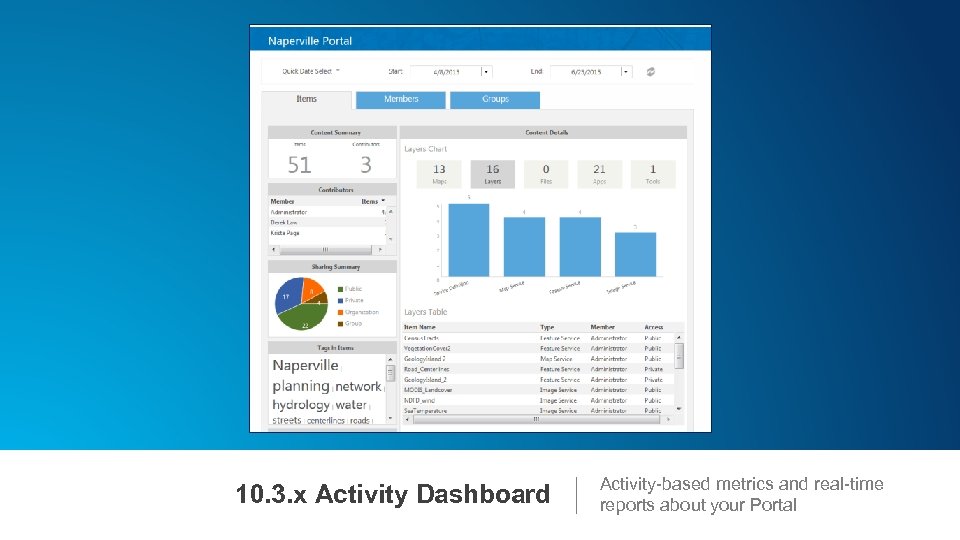Click the Naperville tag
This screenshot has height=540, width=960.
(x=306, y=366)
